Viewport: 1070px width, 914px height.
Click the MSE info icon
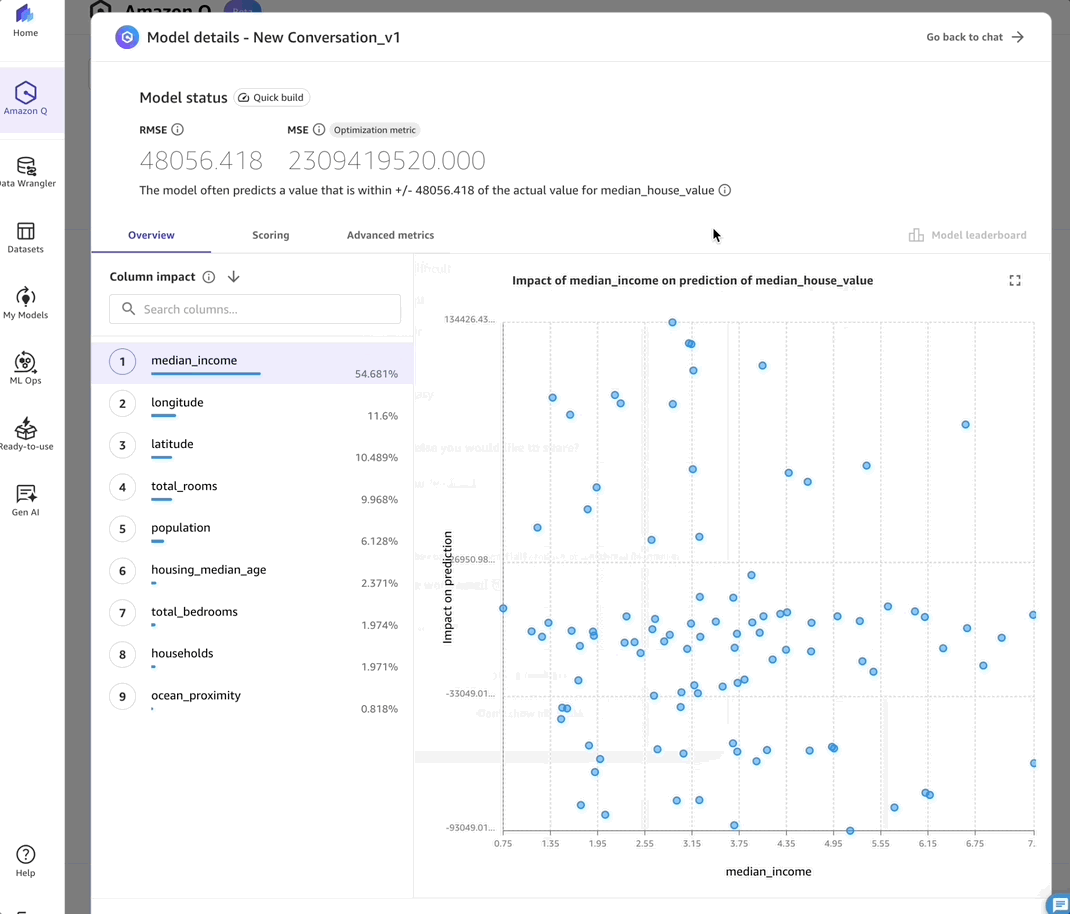click(x=319, y=130)
